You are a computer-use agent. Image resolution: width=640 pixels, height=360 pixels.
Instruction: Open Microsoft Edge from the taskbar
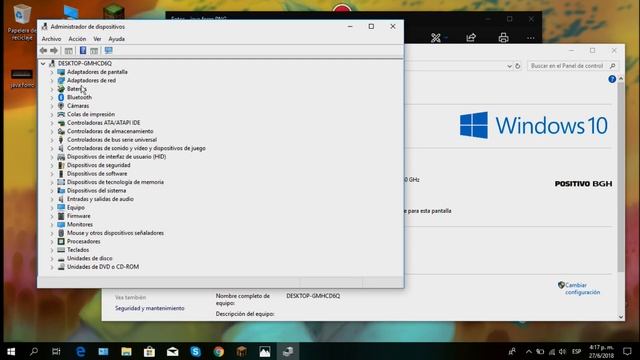[x=80, y=351]
